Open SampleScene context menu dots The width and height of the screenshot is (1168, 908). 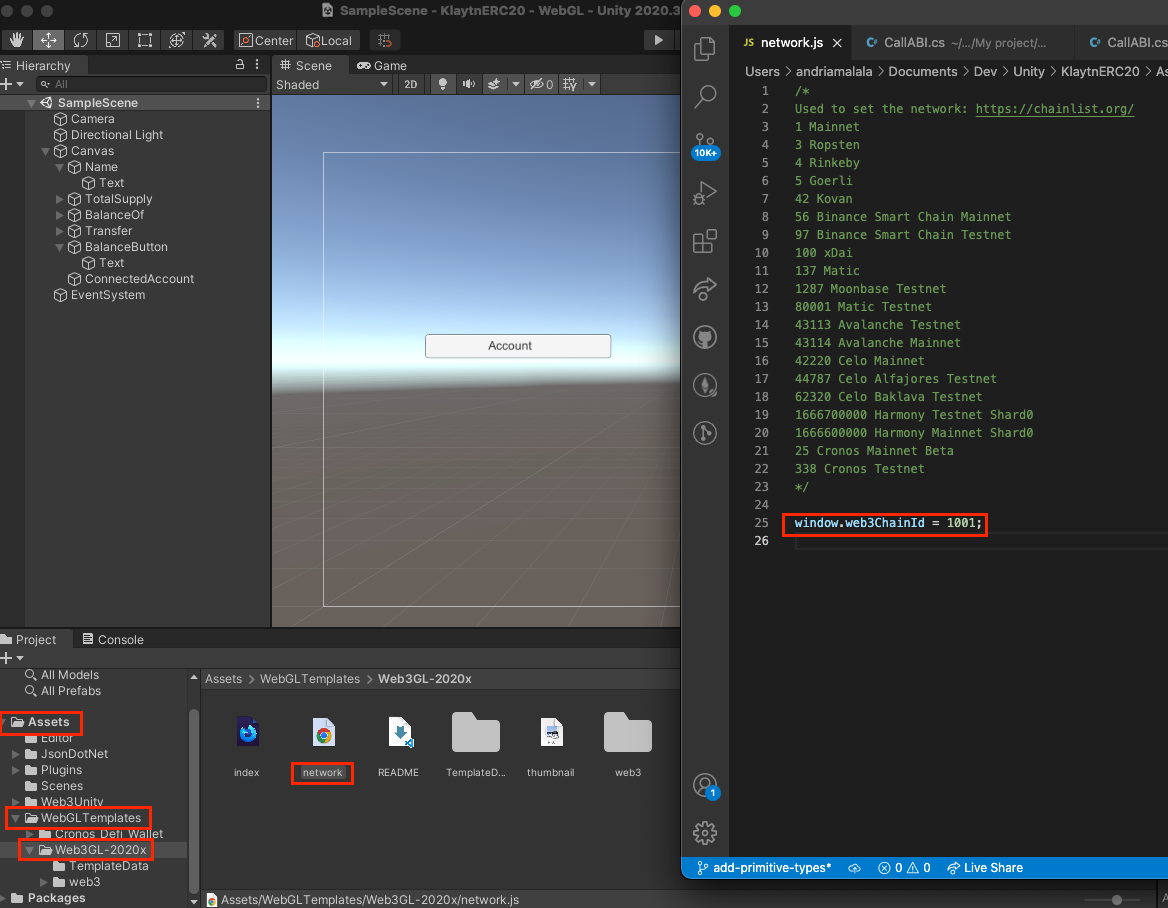click(258, 103)
